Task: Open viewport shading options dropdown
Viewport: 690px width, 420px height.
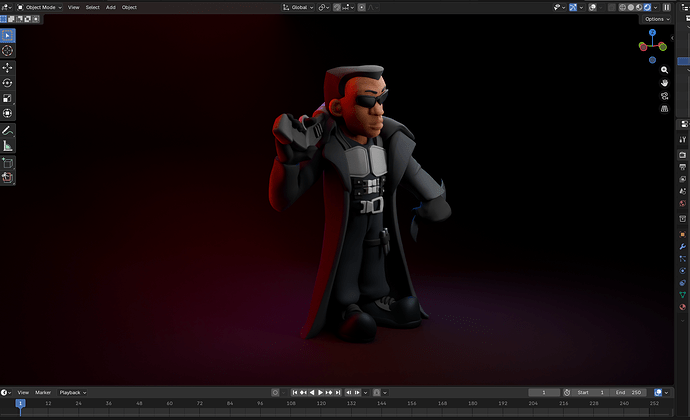Action: (x=656, y=7)
